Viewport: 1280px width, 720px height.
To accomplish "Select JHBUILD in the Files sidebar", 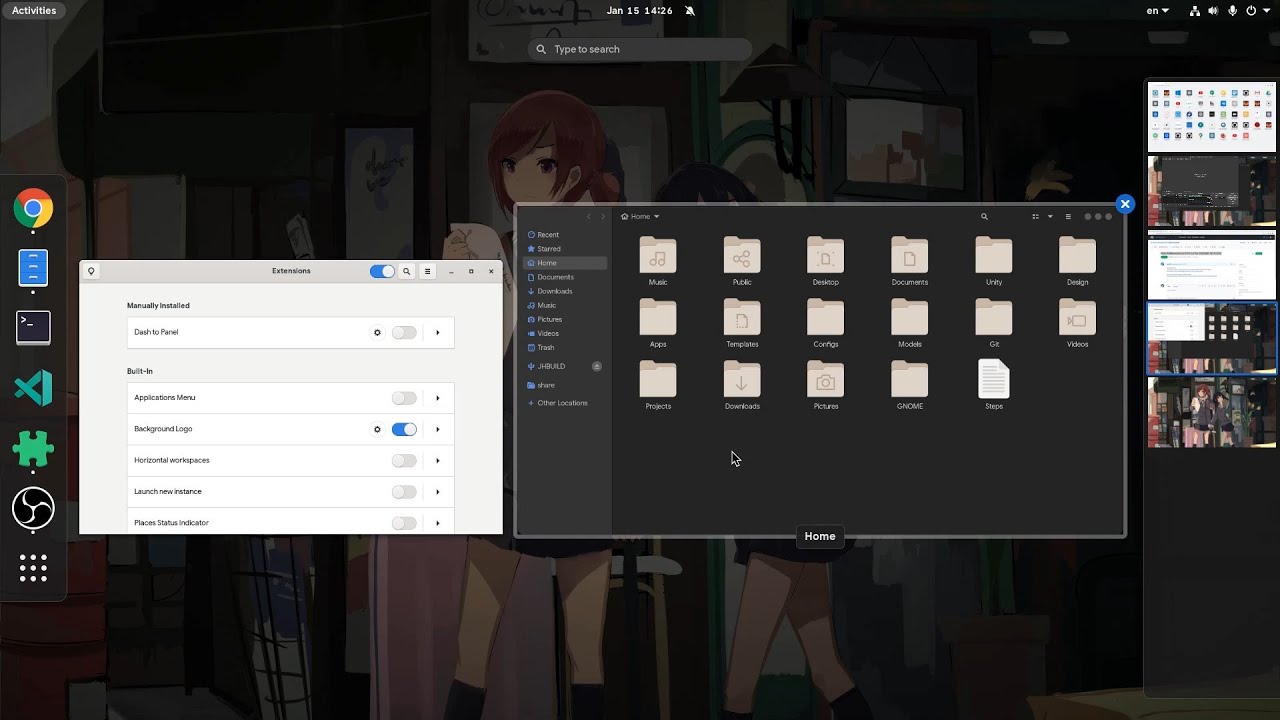I will tap(557, 366).
